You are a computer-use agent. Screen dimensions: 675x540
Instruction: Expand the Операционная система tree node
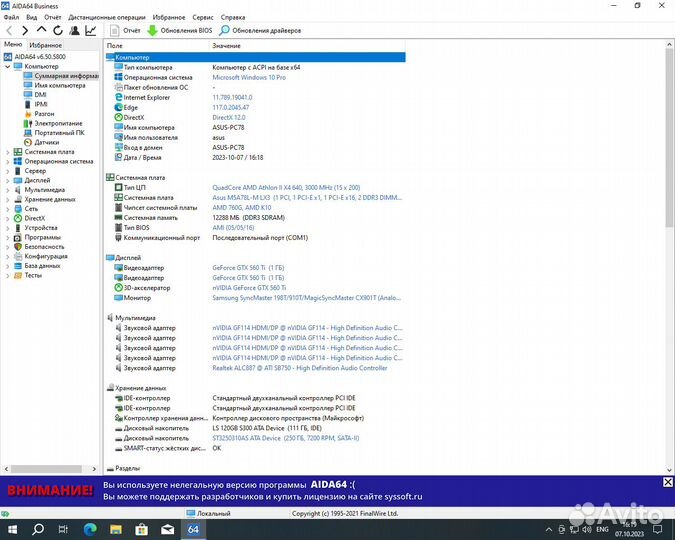[7, 161]
